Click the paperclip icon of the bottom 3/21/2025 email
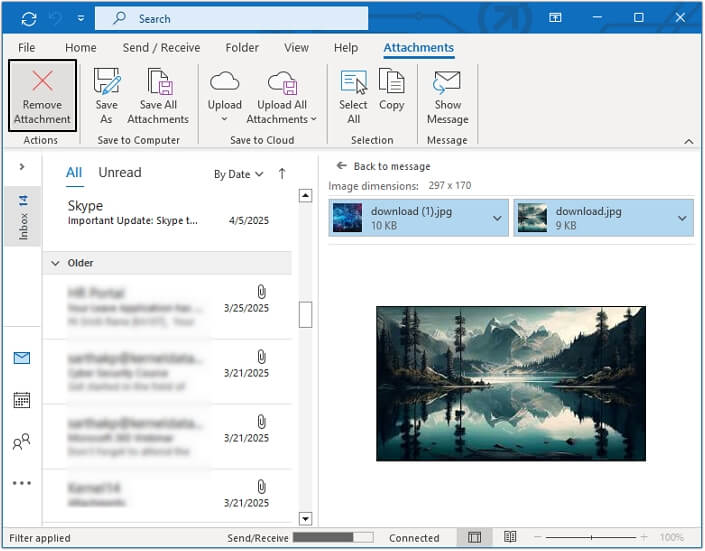 [261, 487]
